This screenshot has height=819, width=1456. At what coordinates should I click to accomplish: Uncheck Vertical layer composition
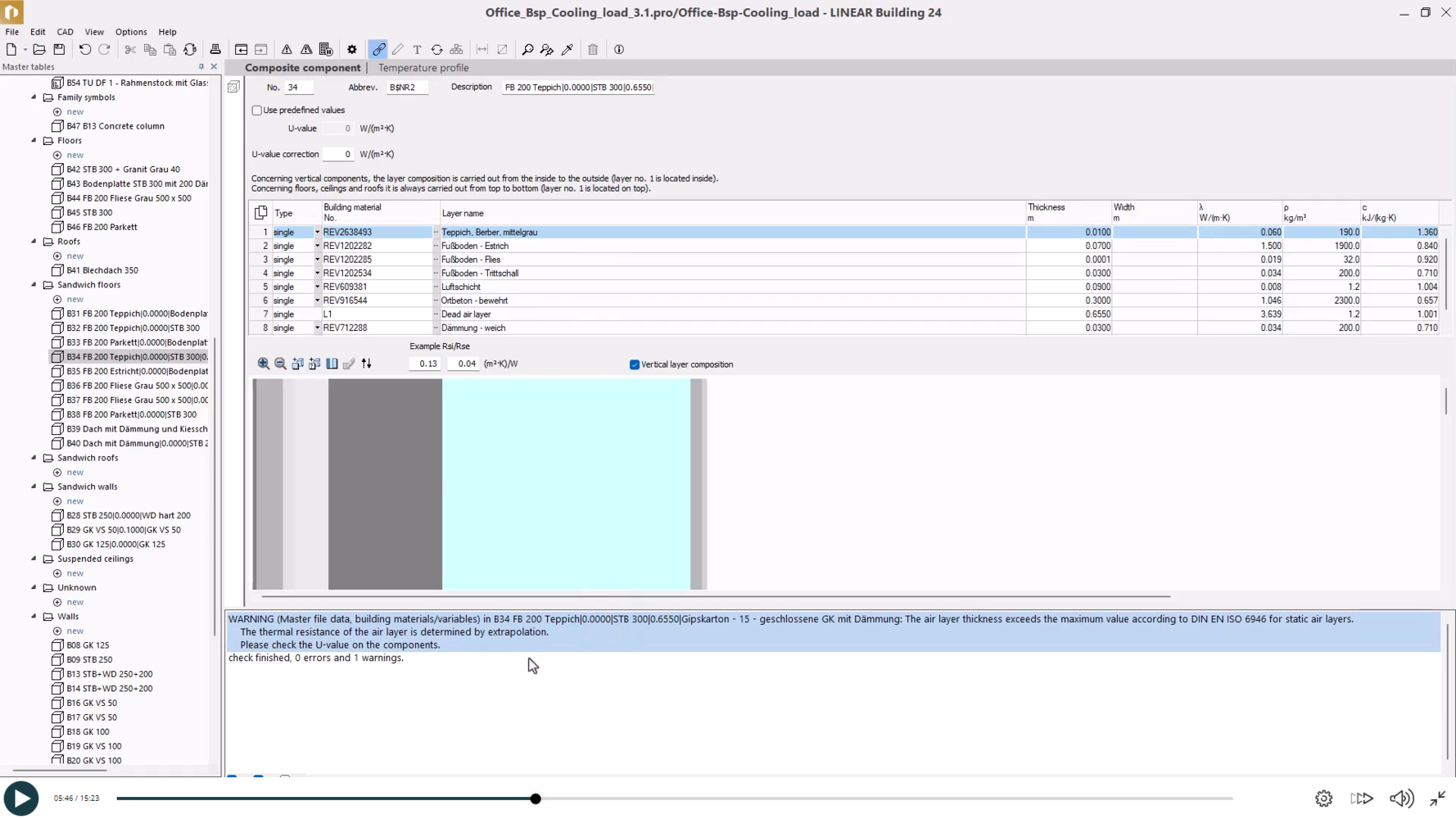point(635,364)
